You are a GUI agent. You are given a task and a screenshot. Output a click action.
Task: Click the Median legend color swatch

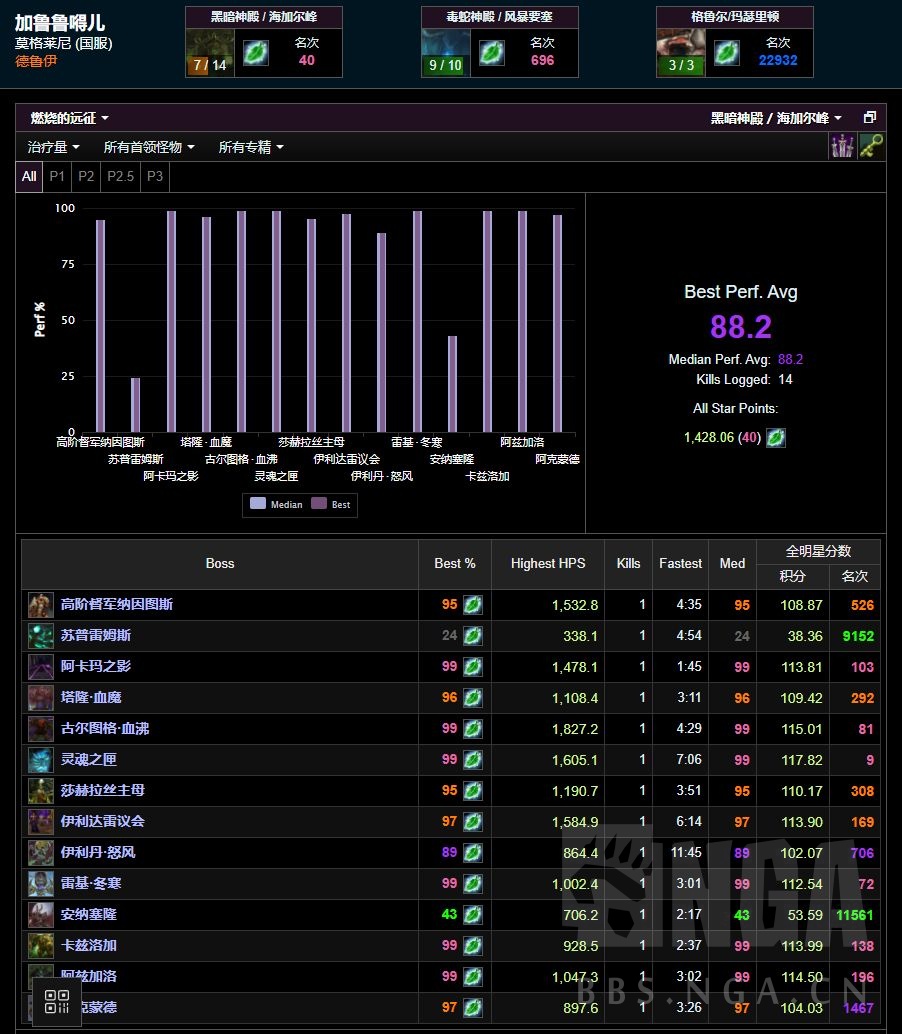[x=258, y=505]
